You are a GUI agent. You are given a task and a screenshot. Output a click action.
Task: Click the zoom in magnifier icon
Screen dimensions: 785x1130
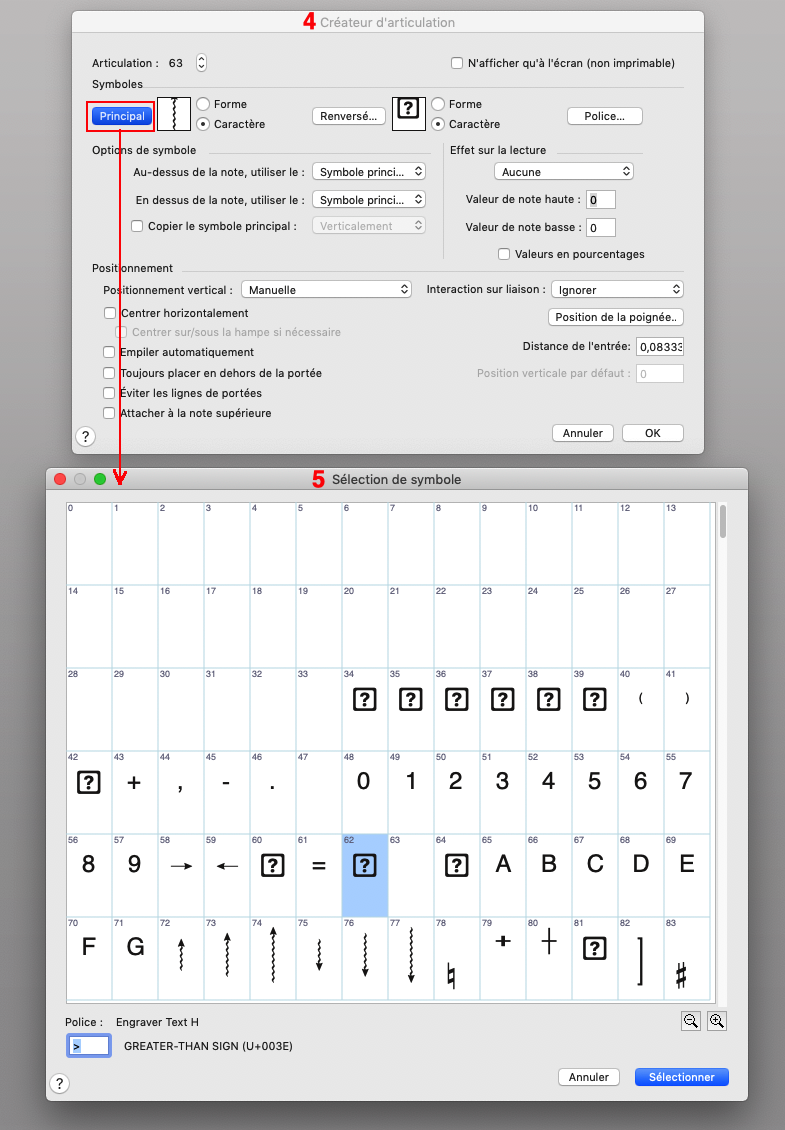click(717, 1021)
